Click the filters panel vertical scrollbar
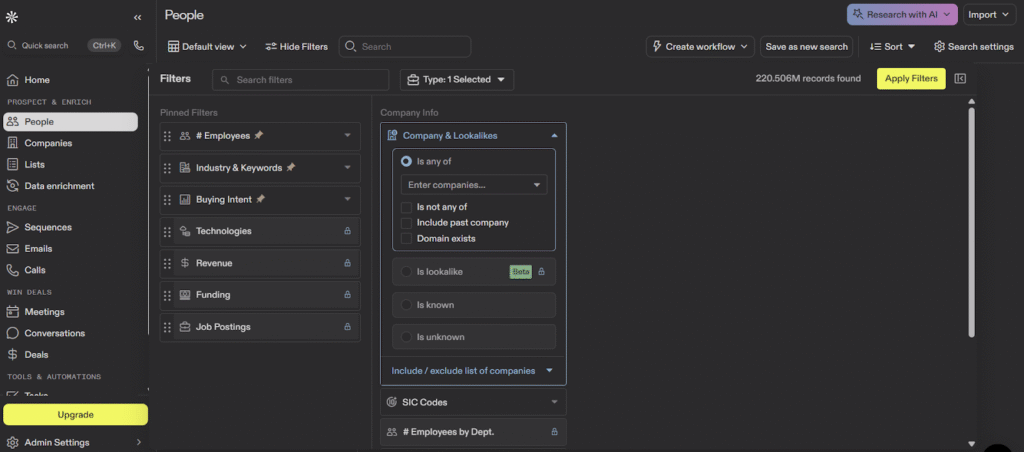1024x452 pixels. (971, 220)
